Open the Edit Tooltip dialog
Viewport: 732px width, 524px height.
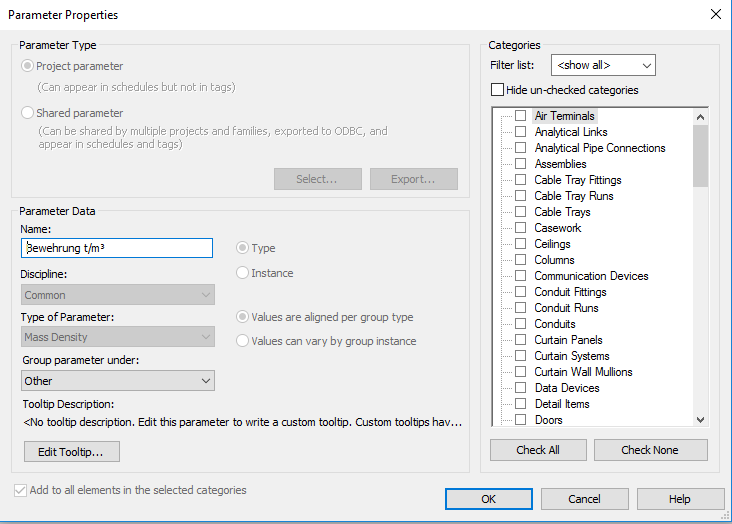pos(71,452)
